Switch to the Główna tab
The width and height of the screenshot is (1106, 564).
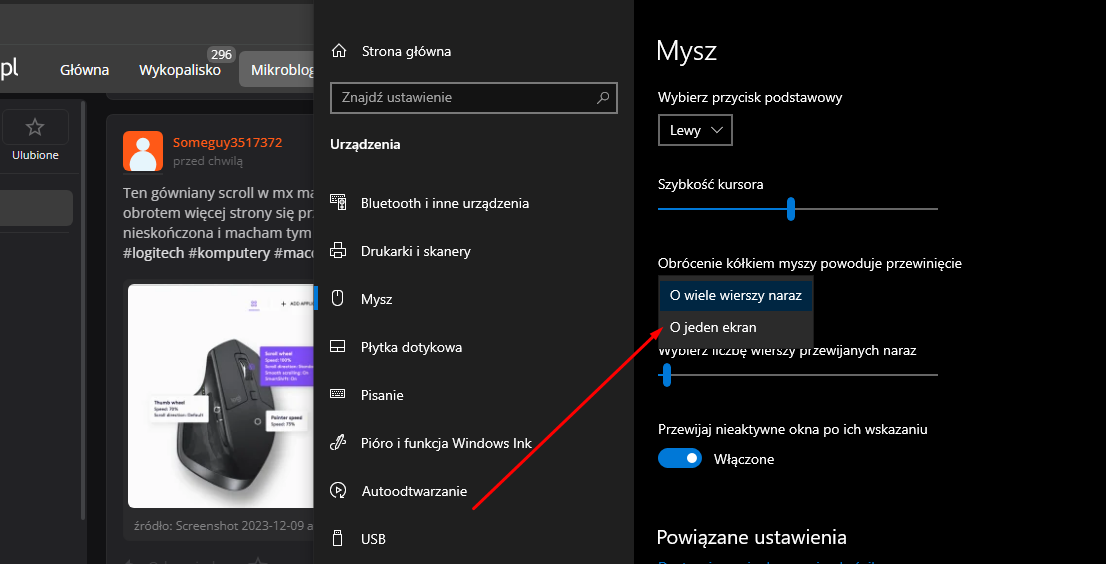(85, 70)
